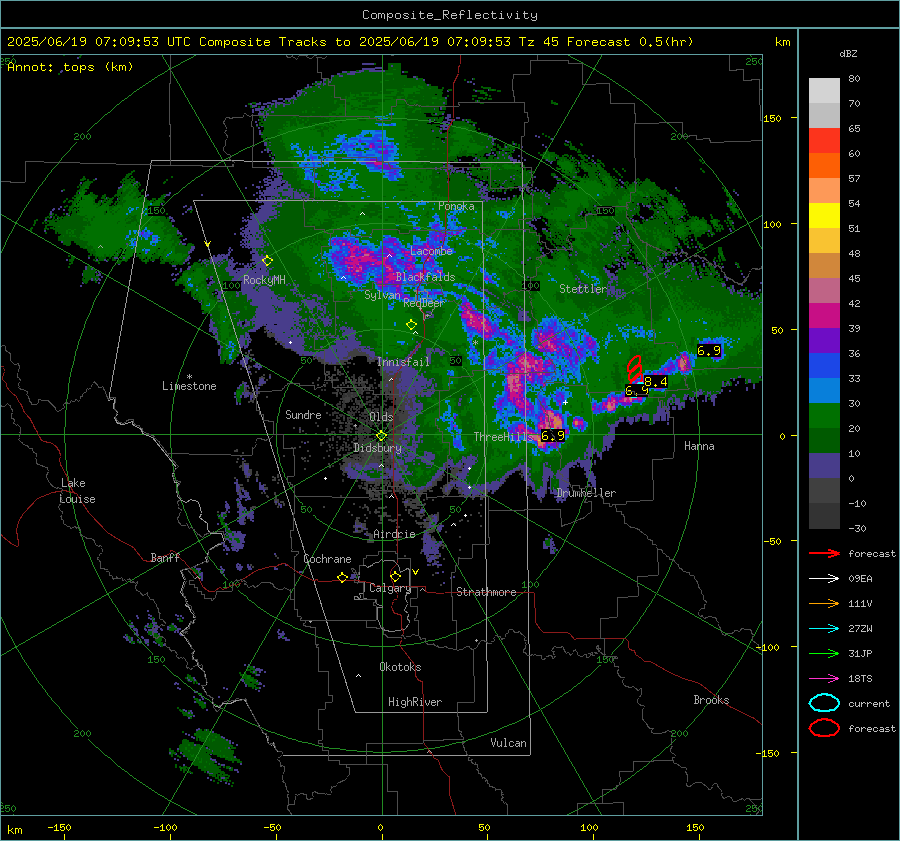
Task: Select the light gray 80 dBZ swatch
Action: pyautogui.click(x=824, y=90)
